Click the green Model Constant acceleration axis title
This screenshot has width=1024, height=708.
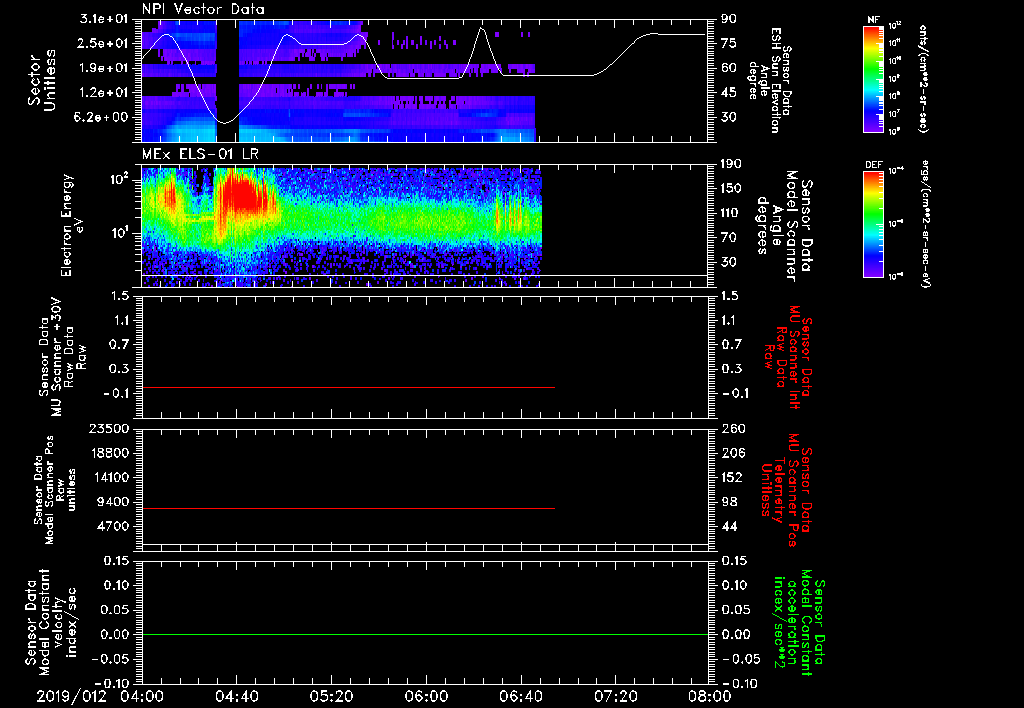[x=799, y=624]
